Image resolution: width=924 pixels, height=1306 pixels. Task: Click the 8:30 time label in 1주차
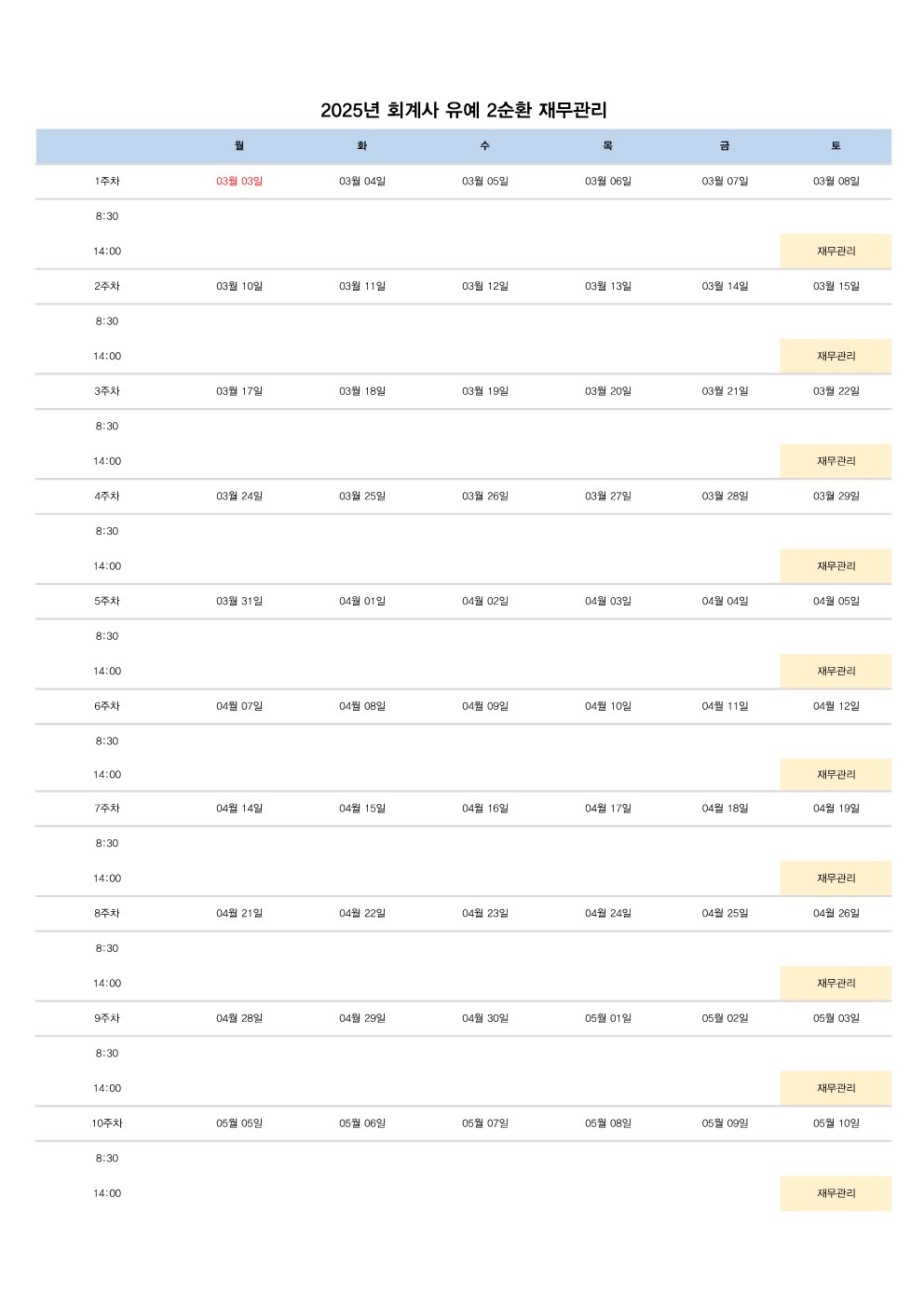click(x=107, y=216)
